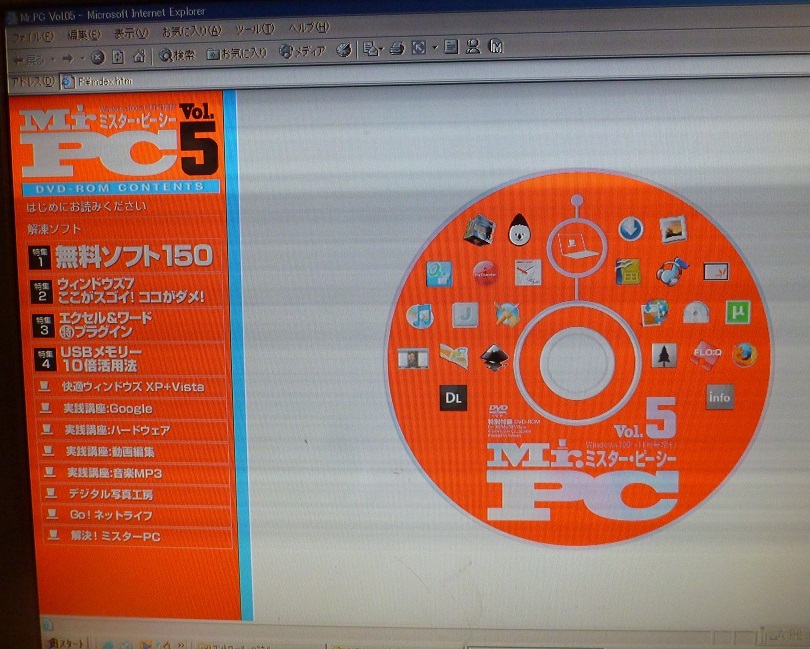Click the gray J icon on disc

(x=465, y=314)
